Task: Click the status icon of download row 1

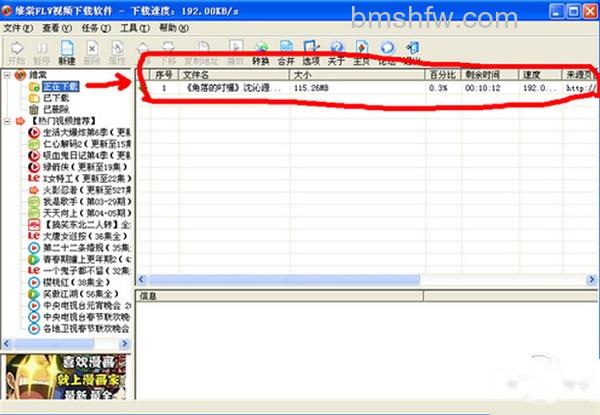Action: pos(142,88)
